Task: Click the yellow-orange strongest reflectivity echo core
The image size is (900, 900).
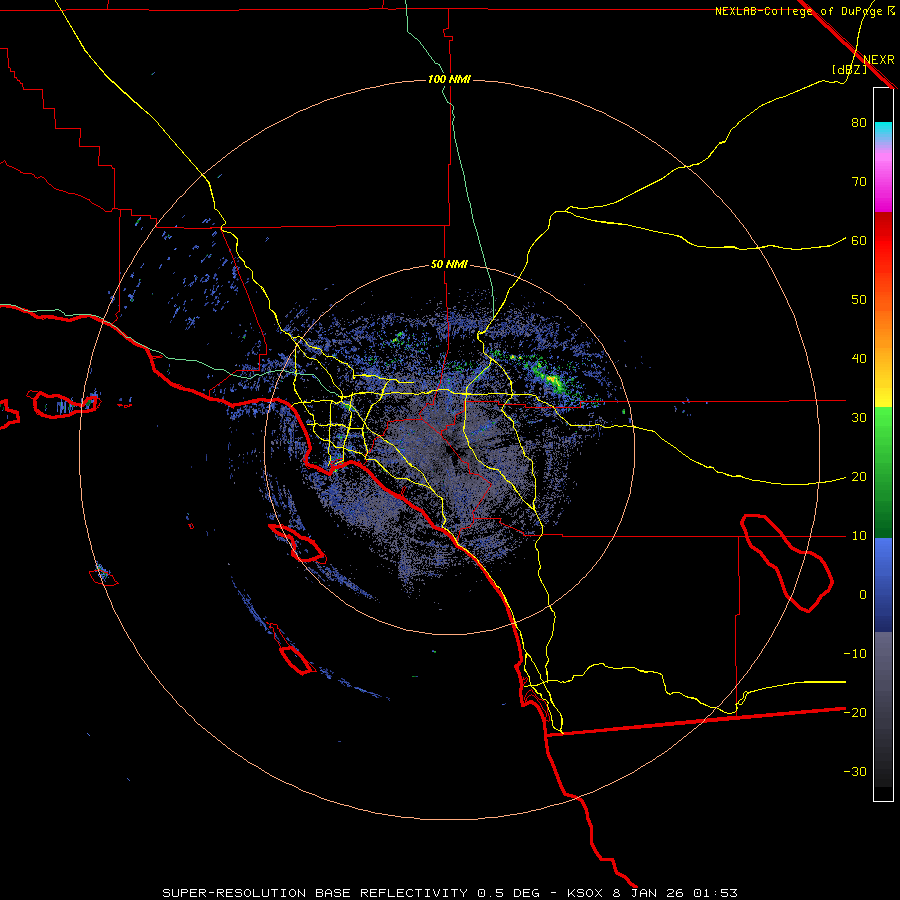Action: pos(552,379)
